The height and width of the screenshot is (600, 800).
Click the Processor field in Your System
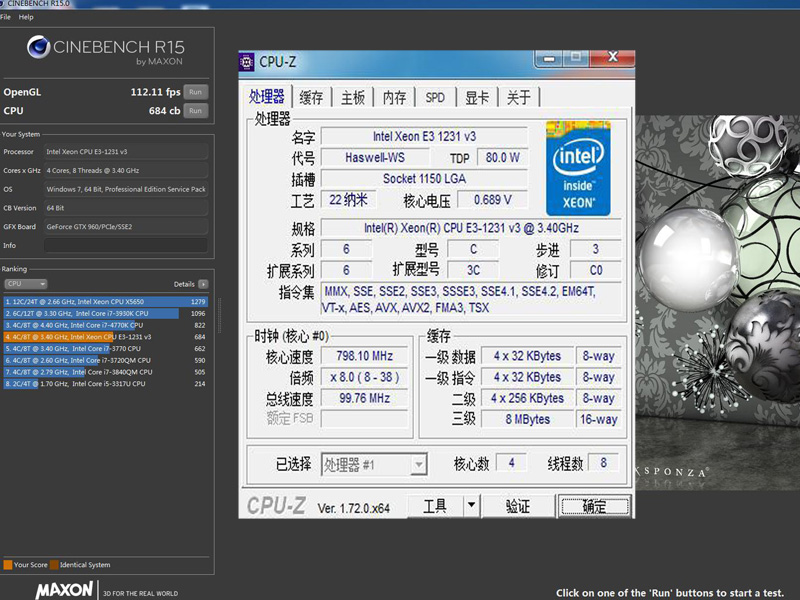(126, 152)
